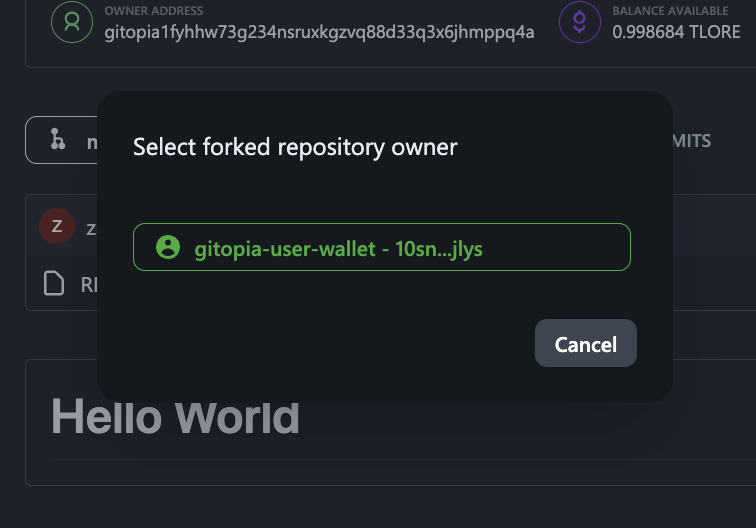Click the purple balance available coin icon
The width and height of the screenshot is (756, 528).
(580, 23)
